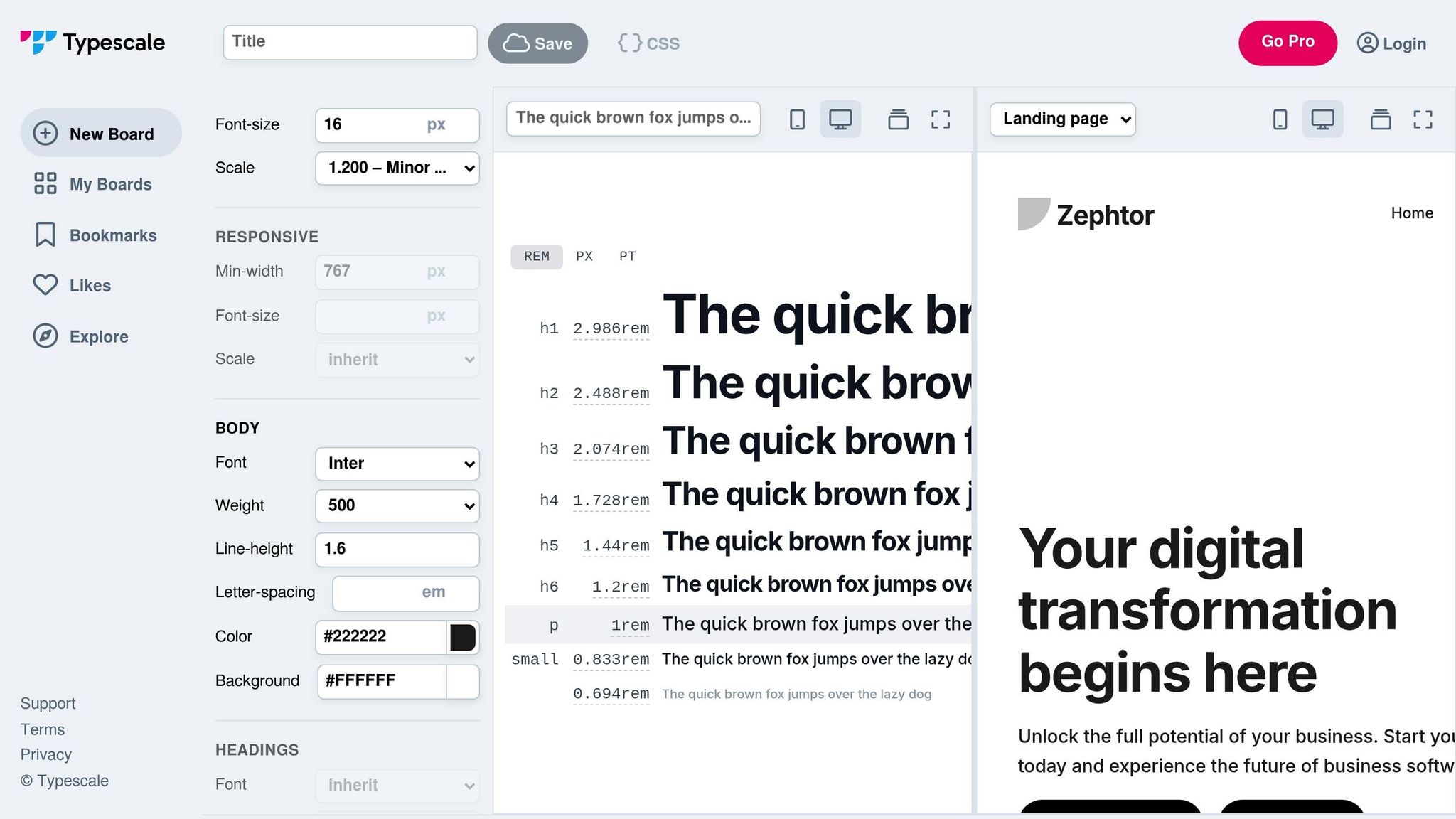The image size is (1456, 819).
Task: Enter fullscreen preview mode
Action: point(941,119)
